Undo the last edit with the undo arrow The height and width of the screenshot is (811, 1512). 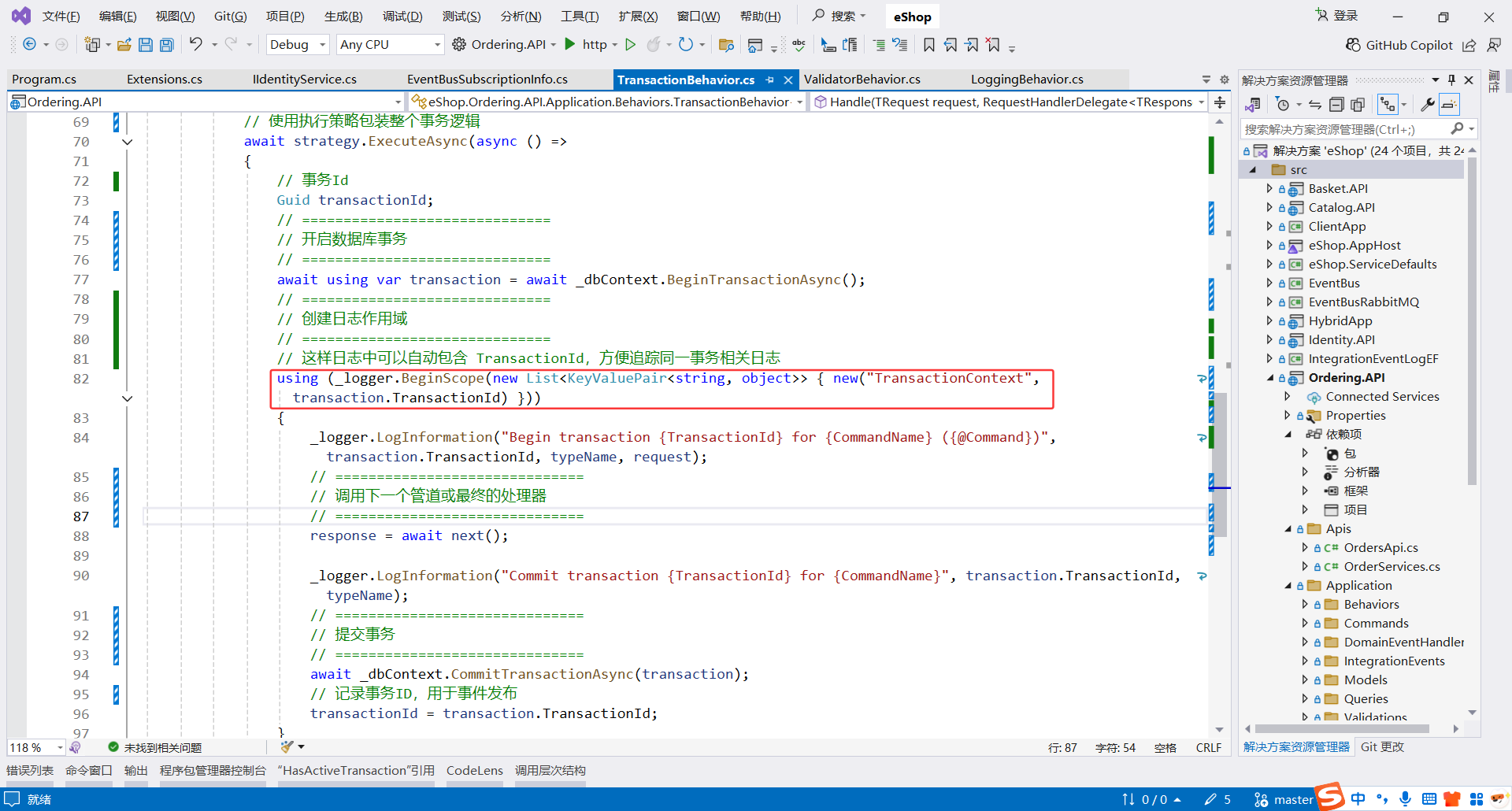click(x=195, y=44)
